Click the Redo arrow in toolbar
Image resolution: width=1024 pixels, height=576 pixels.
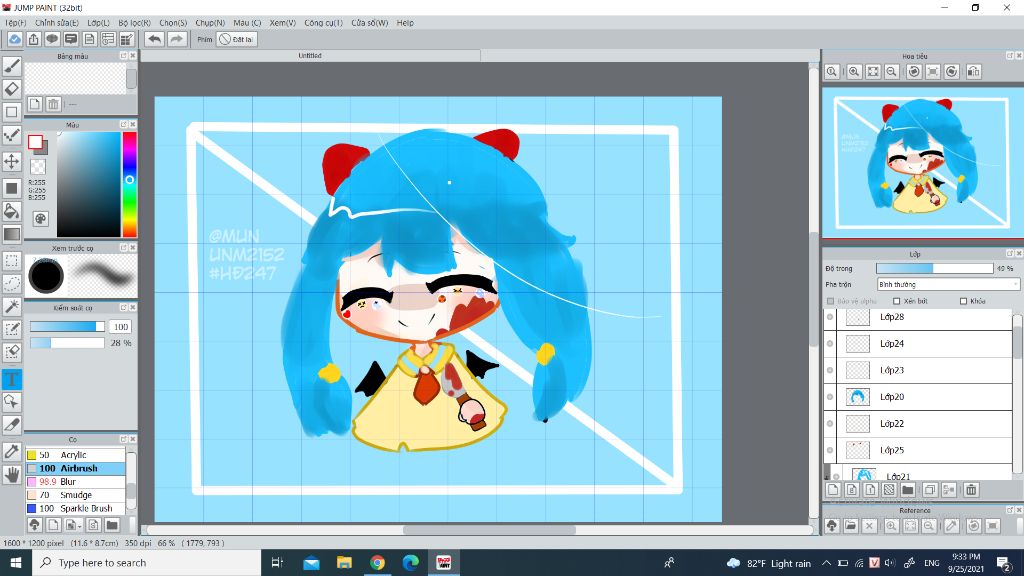tap(177, 39)
